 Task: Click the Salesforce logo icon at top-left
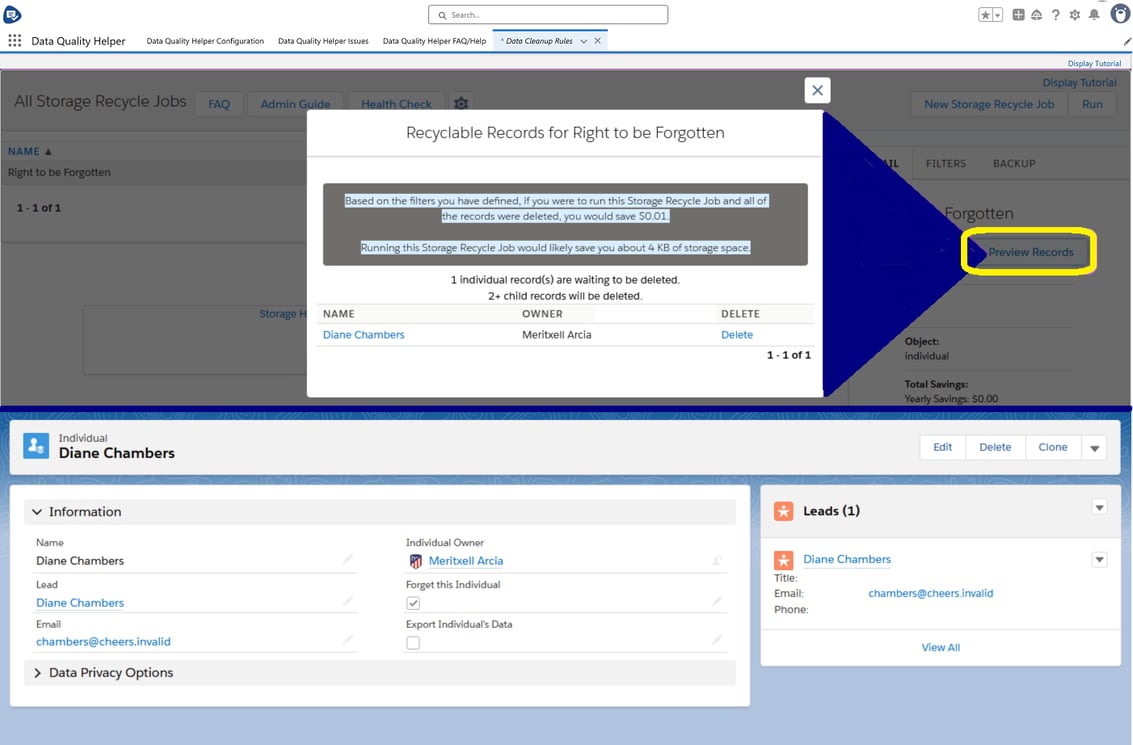click(x=12, y=14)
